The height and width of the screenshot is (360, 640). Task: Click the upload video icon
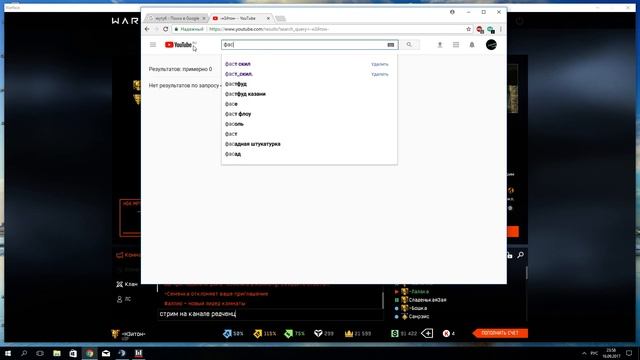(x=440, y=44)
